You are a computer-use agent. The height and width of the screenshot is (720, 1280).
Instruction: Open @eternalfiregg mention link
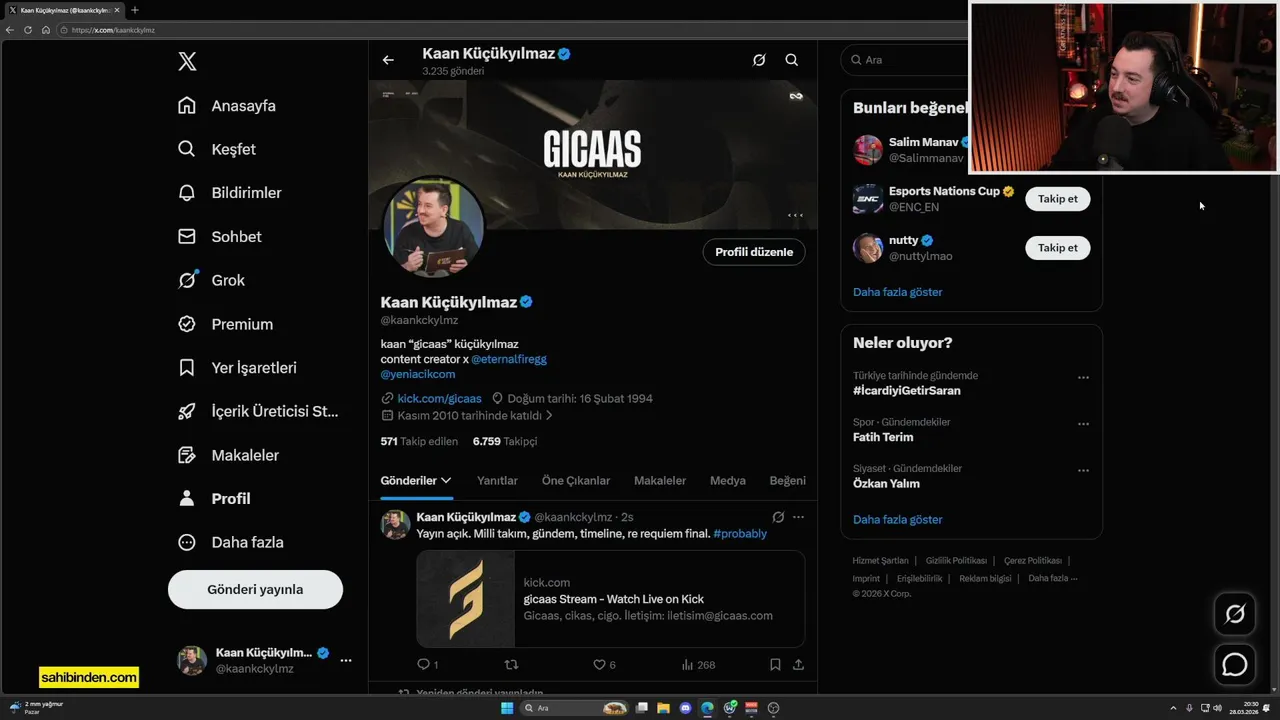click(509, 359)
